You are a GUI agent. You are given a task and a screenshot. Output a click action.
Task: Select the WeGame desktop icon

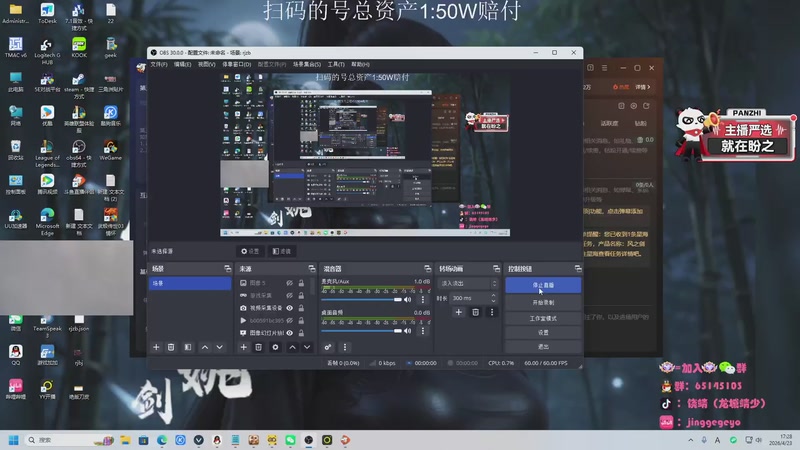click(x=111, y=150)
